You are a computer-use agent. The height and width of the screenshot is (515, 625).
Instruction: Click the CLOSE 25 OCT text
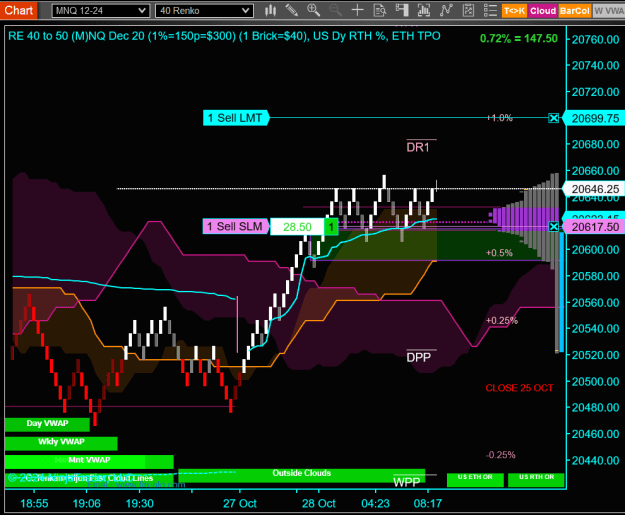point(519,388)
